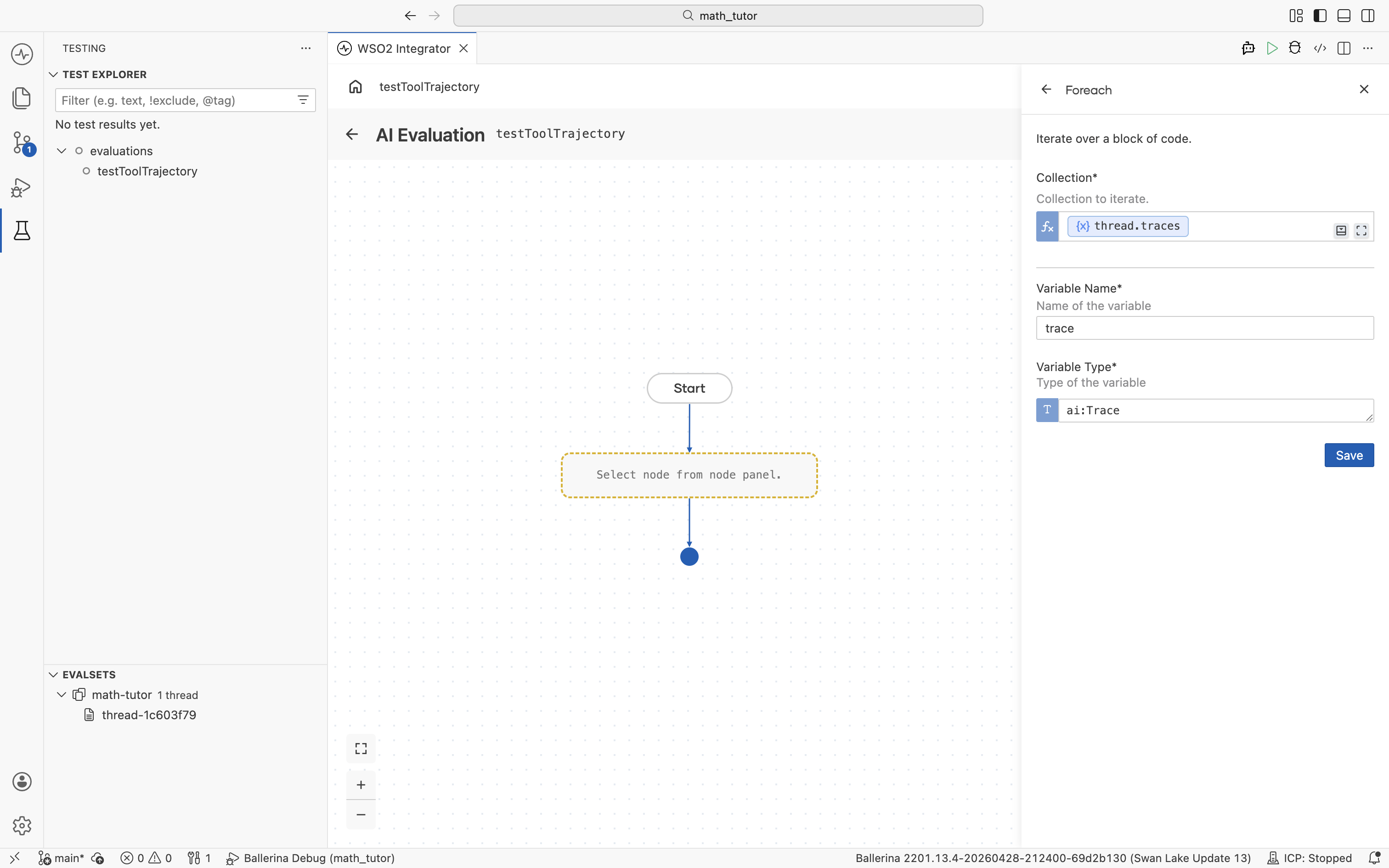Switch to the WSO2 Integrator tab

(403, 49)
